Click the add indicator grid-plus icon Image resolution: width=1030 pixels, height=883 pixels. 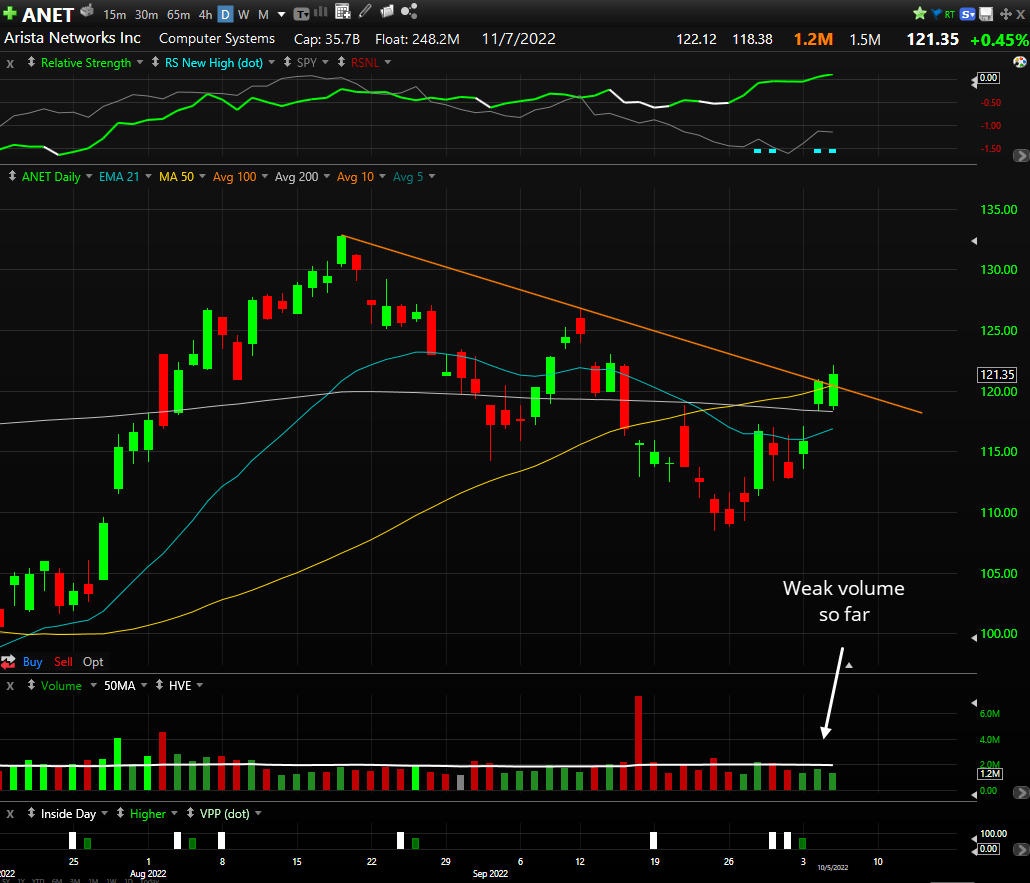point(342,11)
